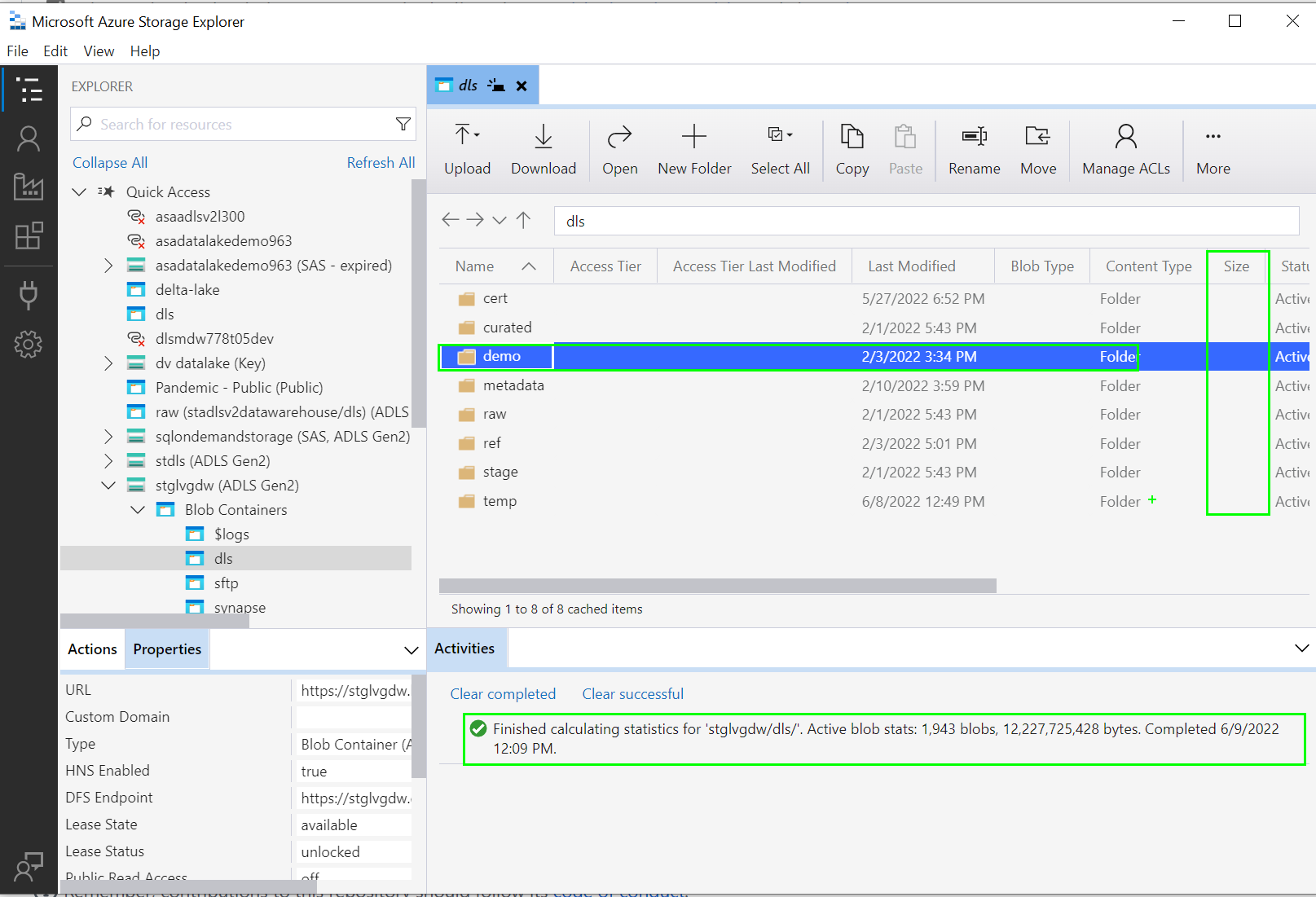Select the metadata folder row
This screenshot has width=1316, height=897.
(874, 385)
